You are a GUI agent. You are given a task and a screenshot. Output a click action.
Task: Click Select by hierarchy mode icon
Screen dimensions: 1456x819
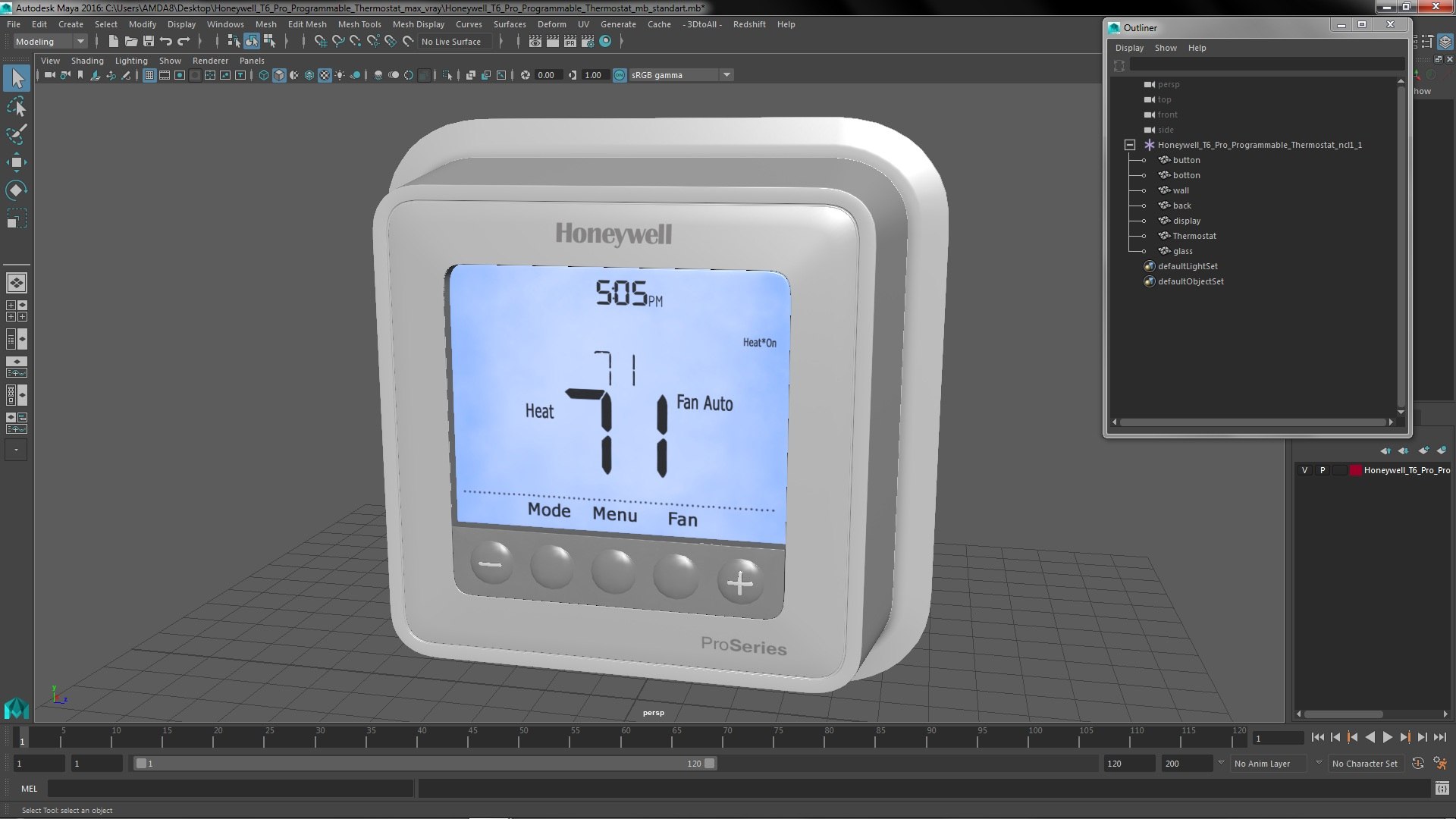tap(234, 42)
